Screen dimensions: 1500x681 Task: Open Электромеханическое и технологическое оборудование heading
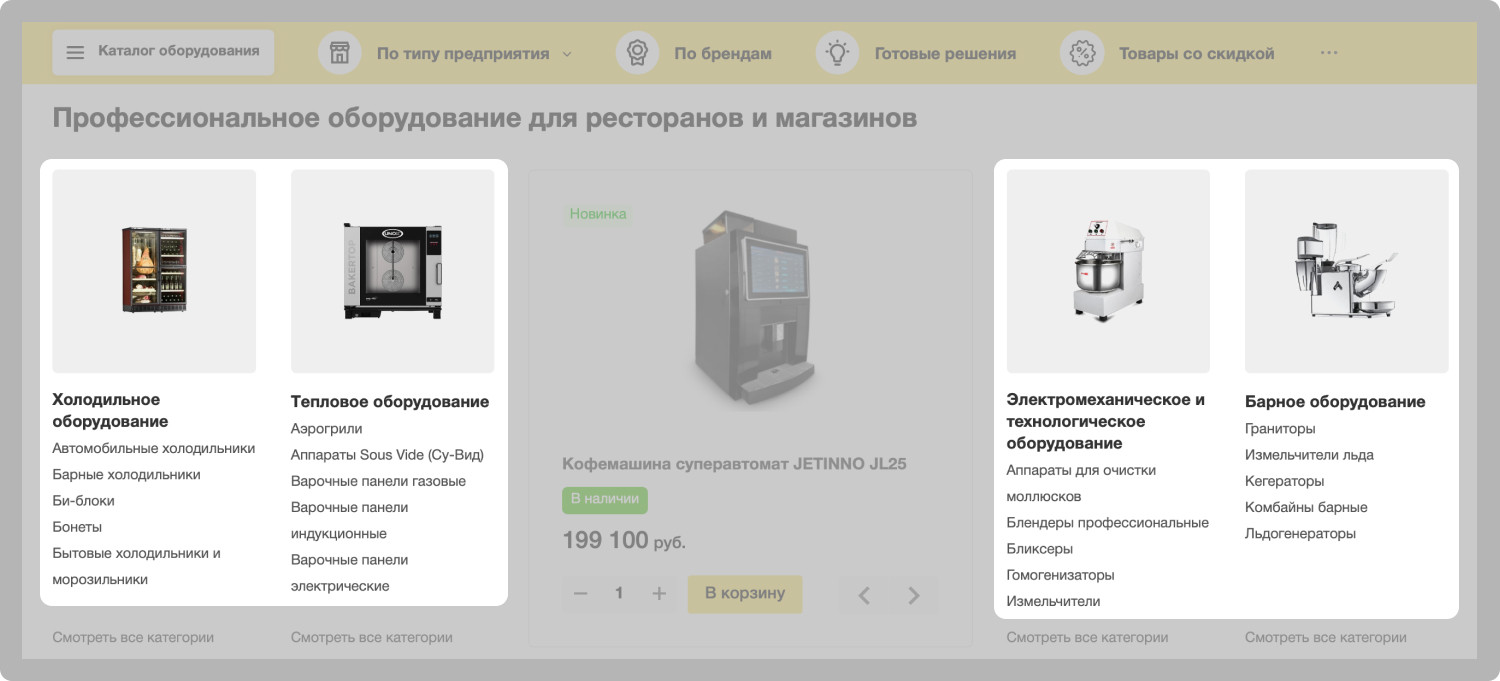[1106, 422]
